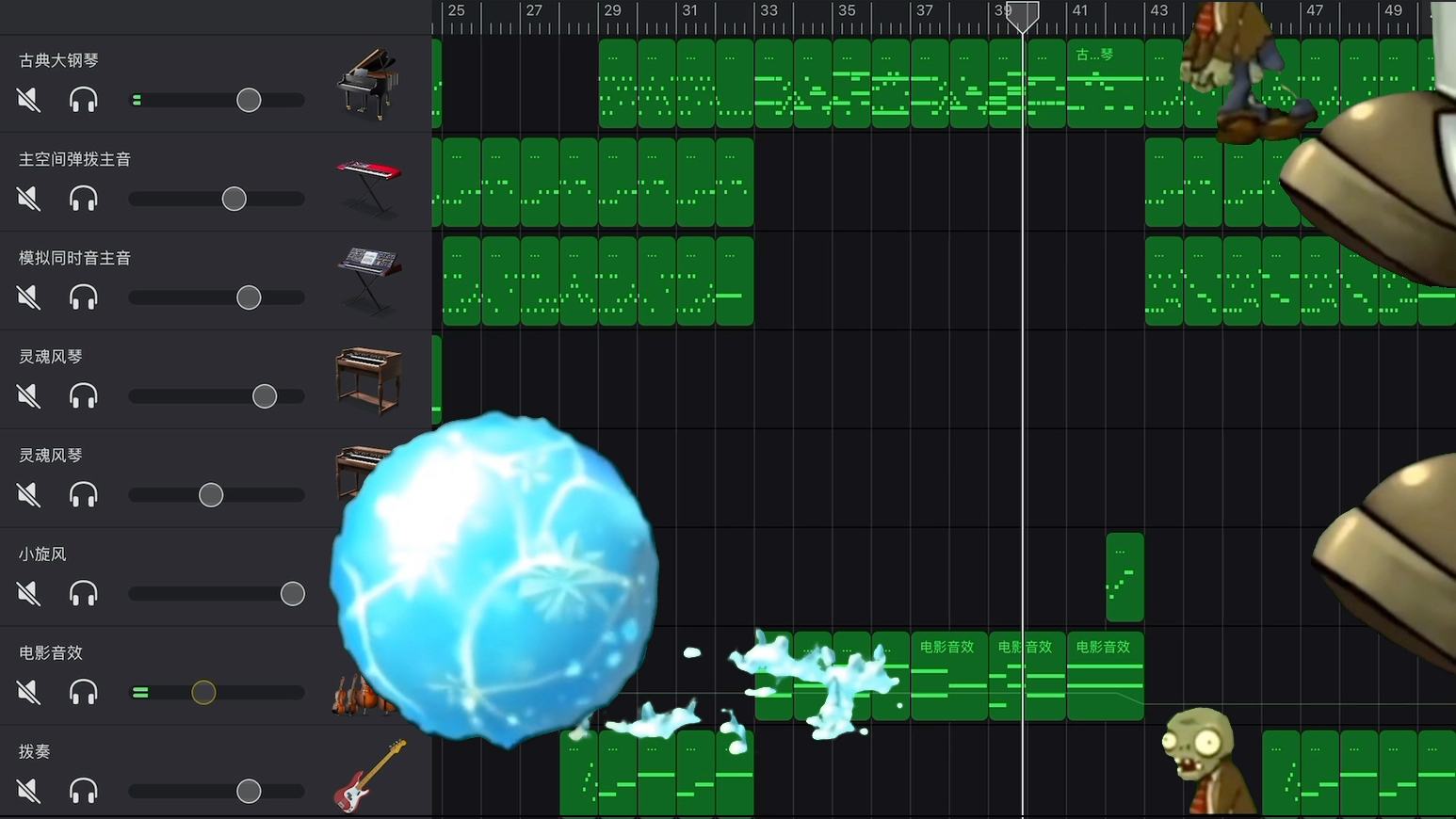Click the playhead marker on the ruler
The height and width of the screenshot is (819, 1456).
click(x=1023, y=16)
